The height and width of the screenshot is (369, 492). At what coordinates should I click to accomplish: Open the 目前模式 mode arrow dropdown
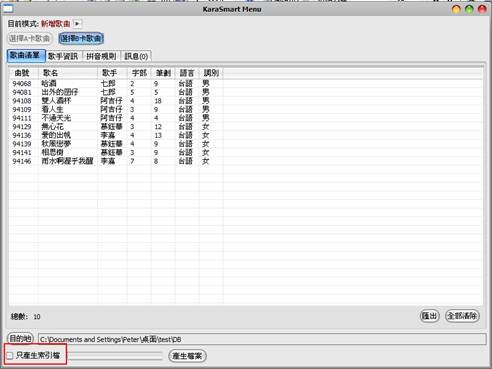77,24
